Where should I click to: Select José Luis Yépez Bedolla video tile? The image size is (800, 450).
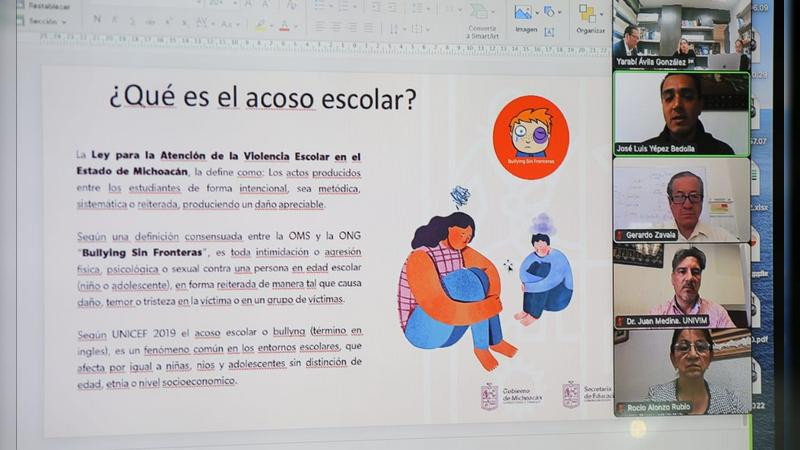point(682,114)
